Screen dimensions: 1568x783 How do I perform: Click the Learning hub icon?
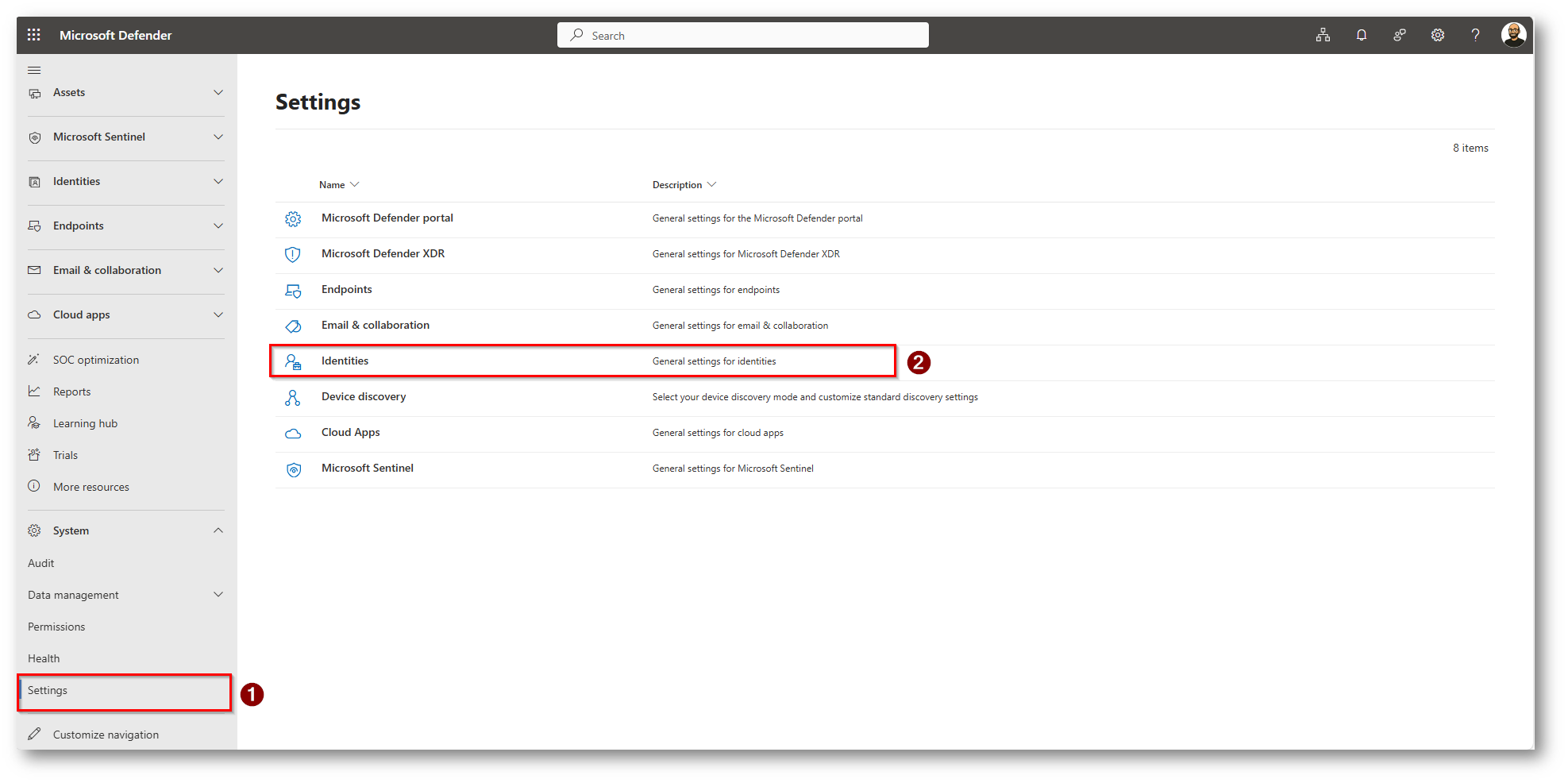pyautogui.click(x=34, y=422)
